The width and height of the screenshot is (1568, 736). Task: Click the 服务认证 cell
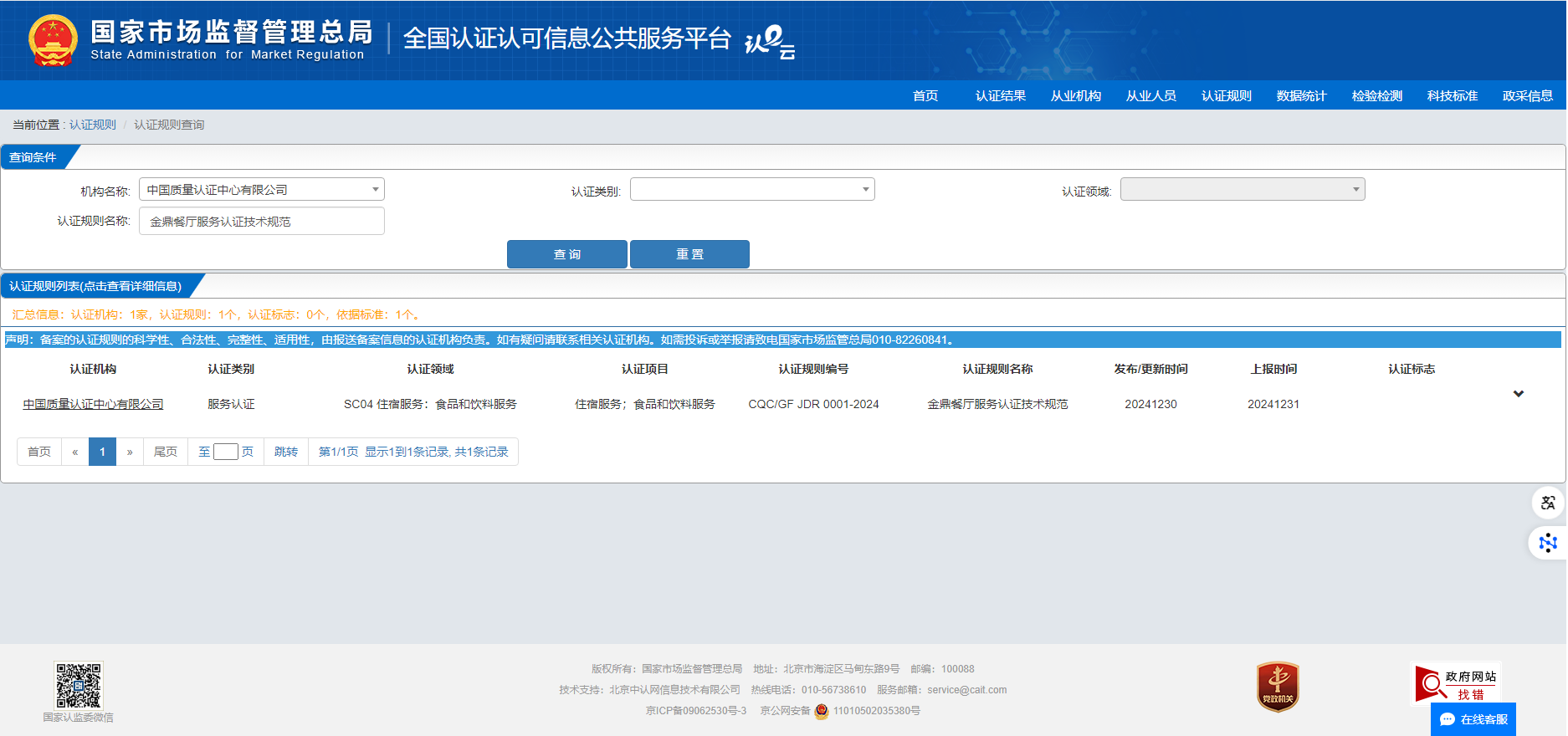231,404
